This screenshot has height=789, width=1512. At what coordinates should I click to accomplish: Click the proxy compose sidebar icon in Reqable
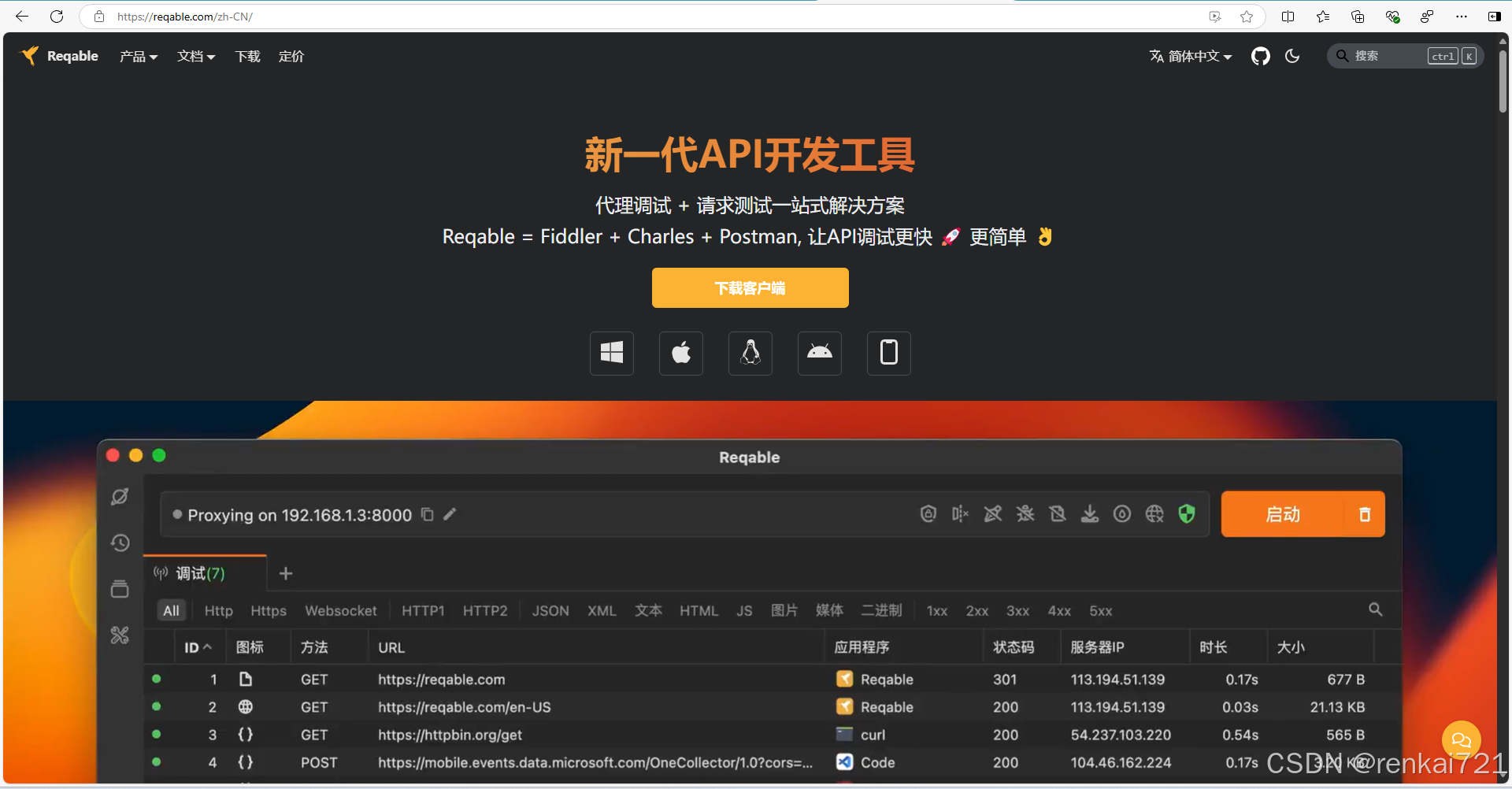pos(120,497)
